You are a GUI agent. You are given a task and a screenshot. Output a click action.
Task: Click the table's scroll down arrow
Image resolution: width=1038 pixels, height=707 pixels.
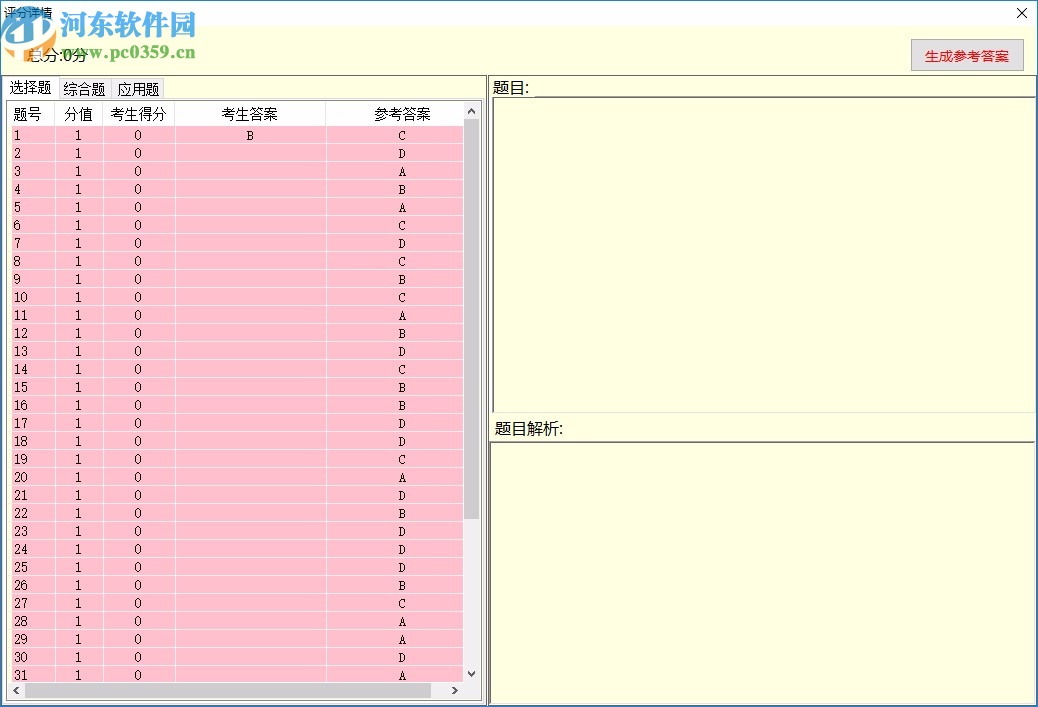471,674
